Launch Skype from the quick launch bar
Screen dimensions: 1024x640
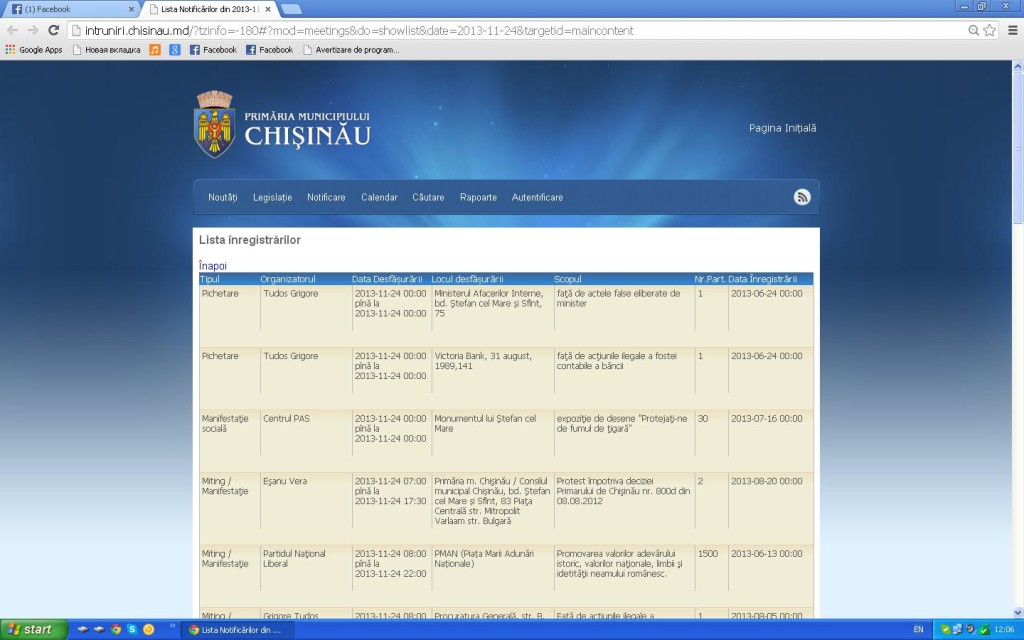click(132, 629)
